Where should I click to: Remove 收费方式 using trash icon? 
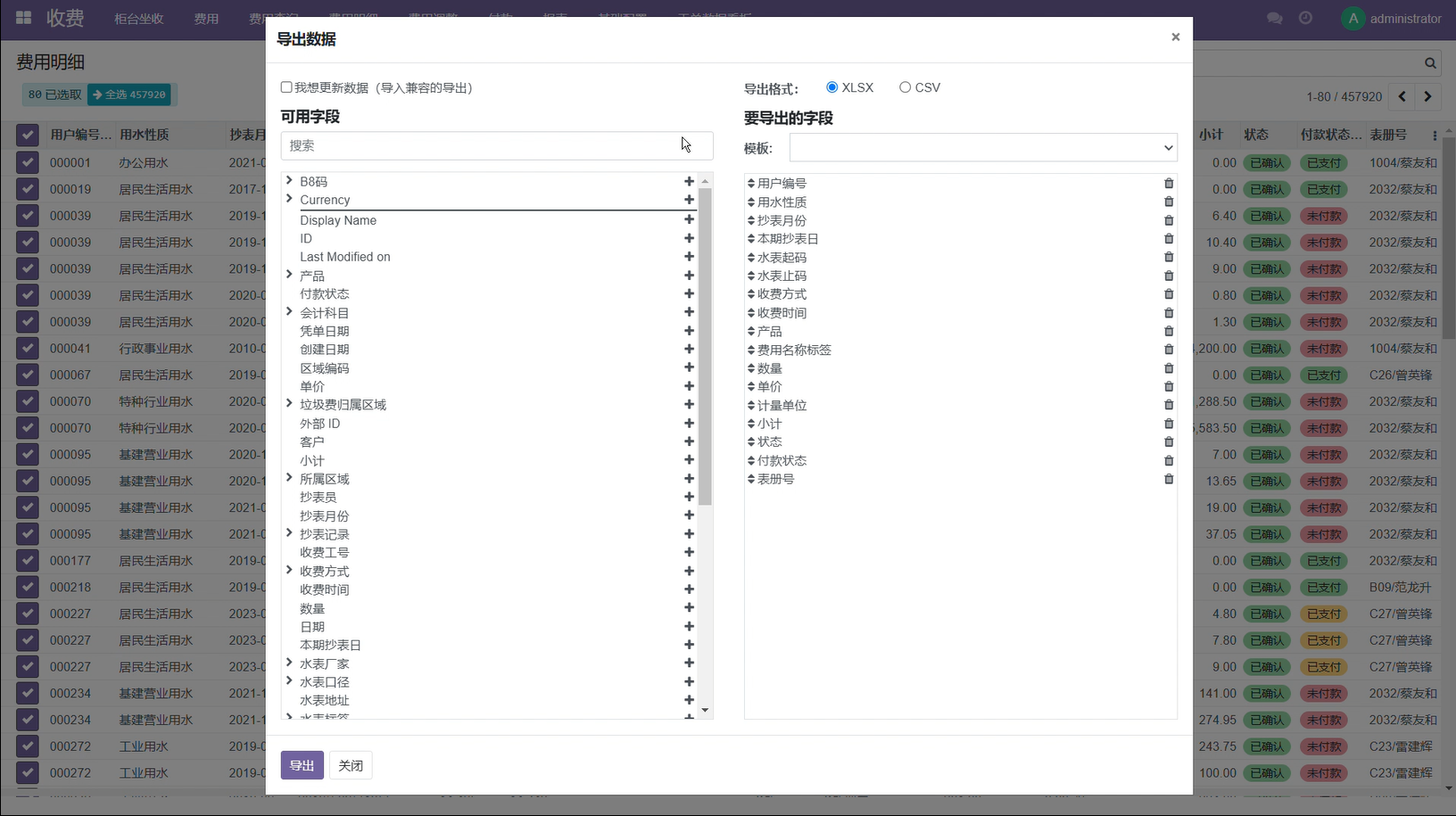[x=1169, y=294]
